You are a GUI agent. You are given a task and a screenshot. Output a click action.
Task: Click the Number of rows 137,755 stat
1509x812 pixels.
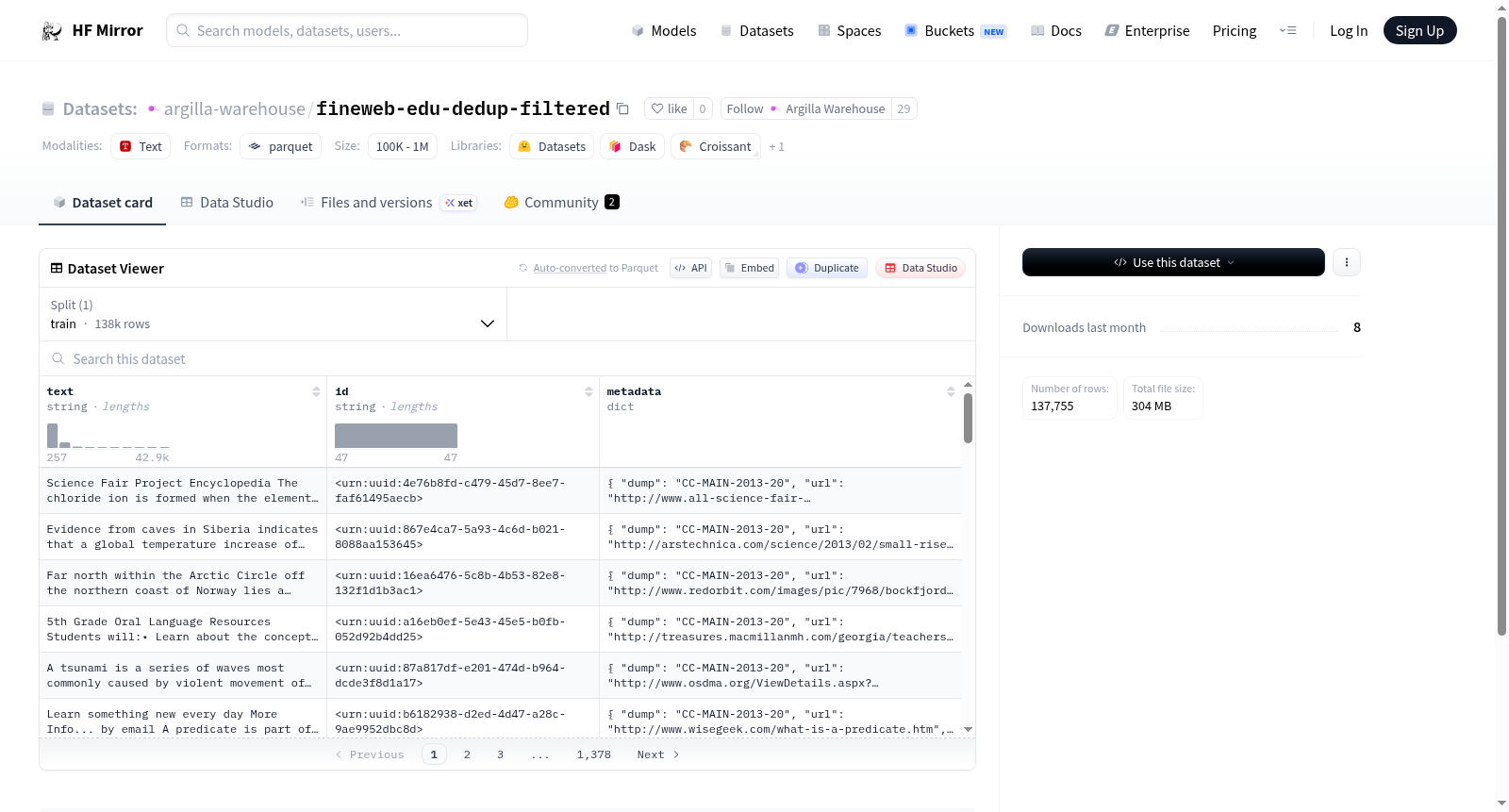[x=1070, y=398]
